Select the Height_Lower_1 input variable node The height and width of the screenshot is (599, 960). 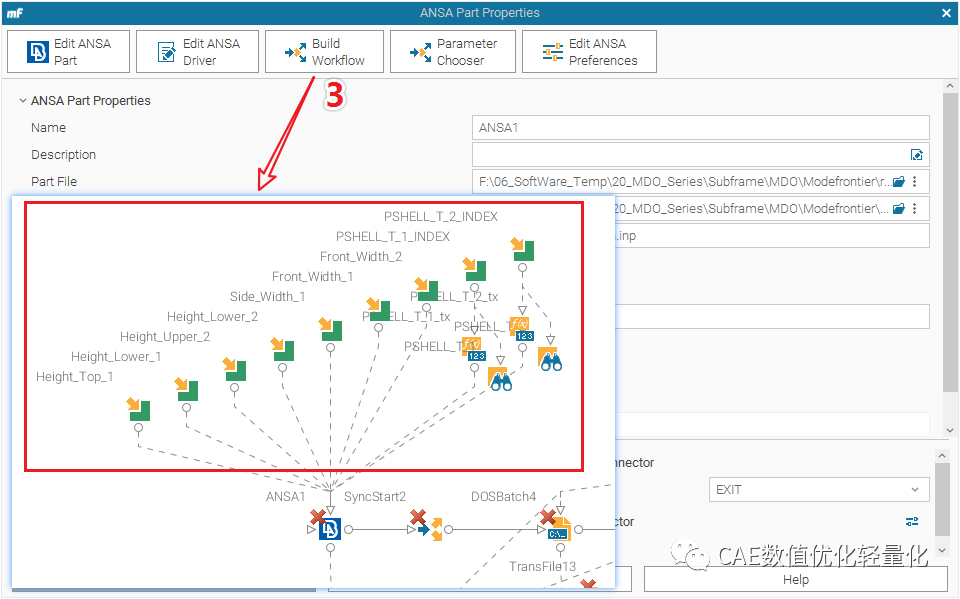(x=187, y=390)
